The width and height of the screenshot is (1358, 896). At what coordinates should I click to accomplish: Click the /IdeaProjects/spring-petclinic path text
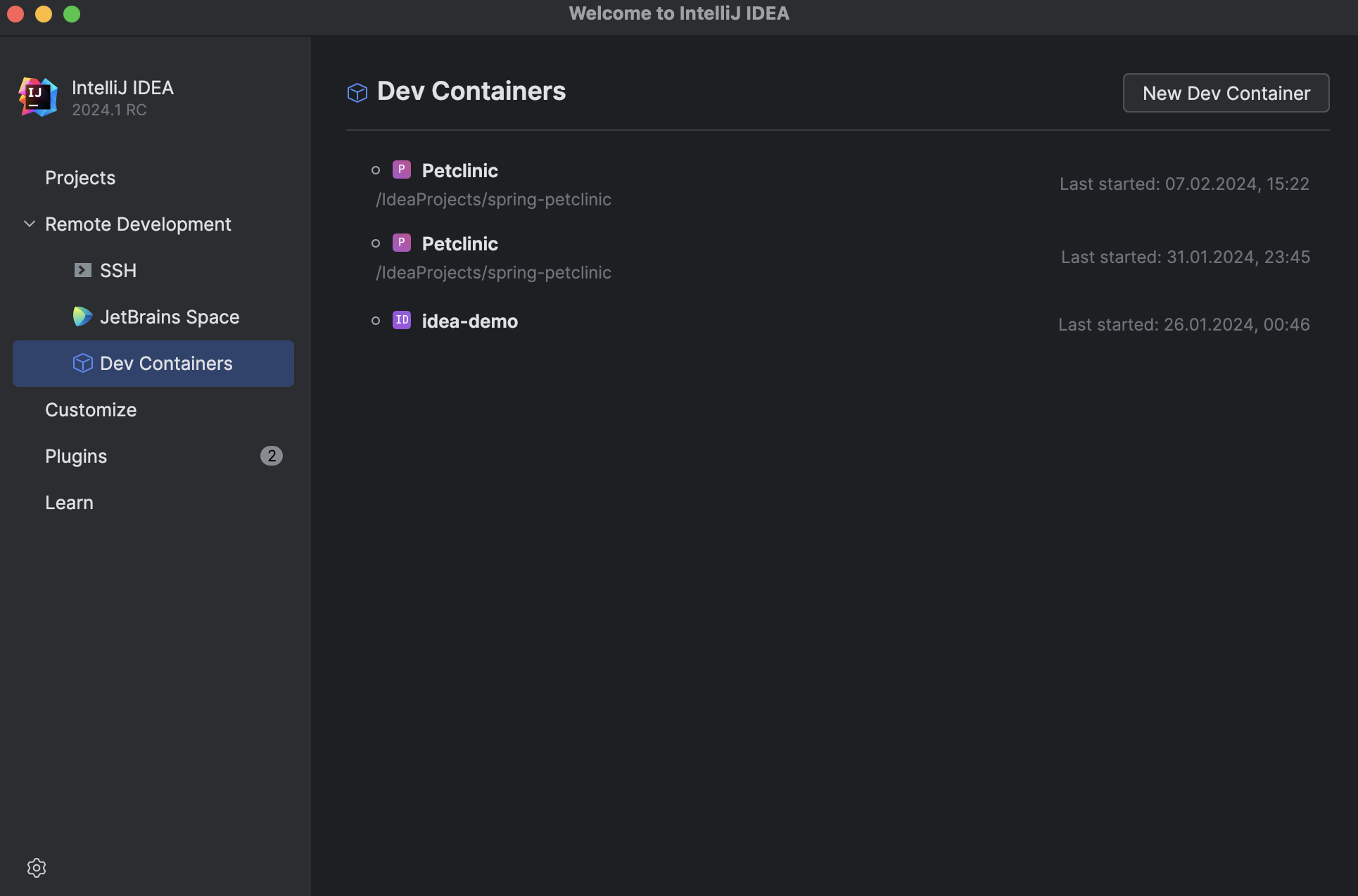[493, 199]
